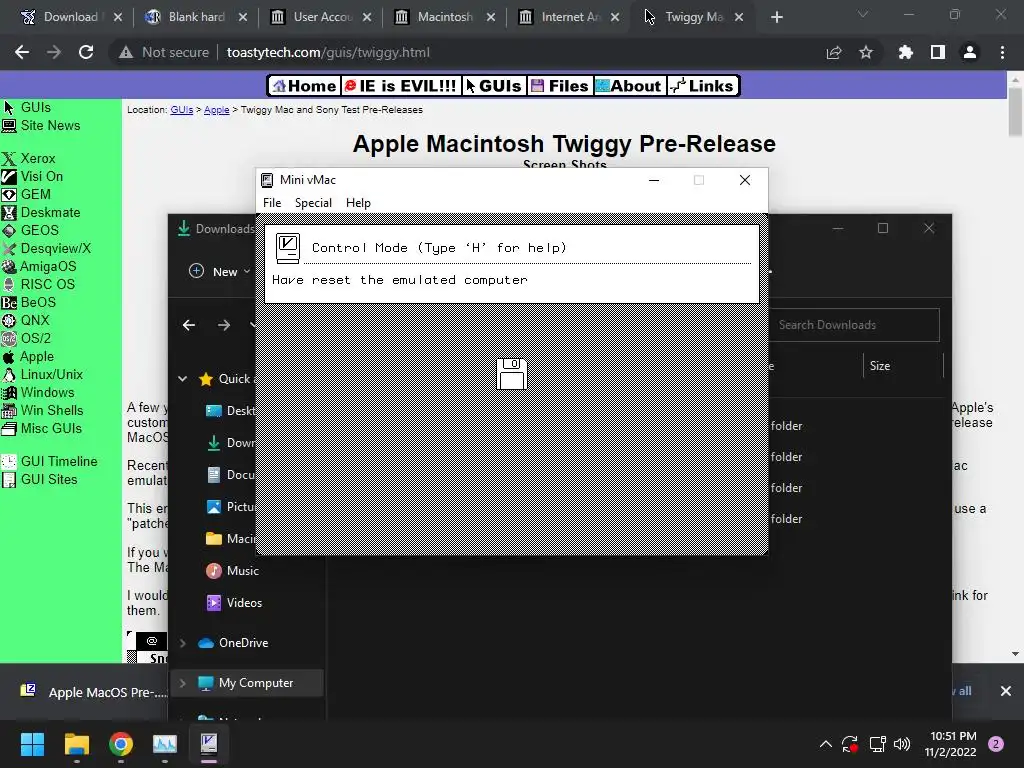Follow the GUIs breadcrumb link
Screen dimensions: 1024x768
[x=182, y=110]
